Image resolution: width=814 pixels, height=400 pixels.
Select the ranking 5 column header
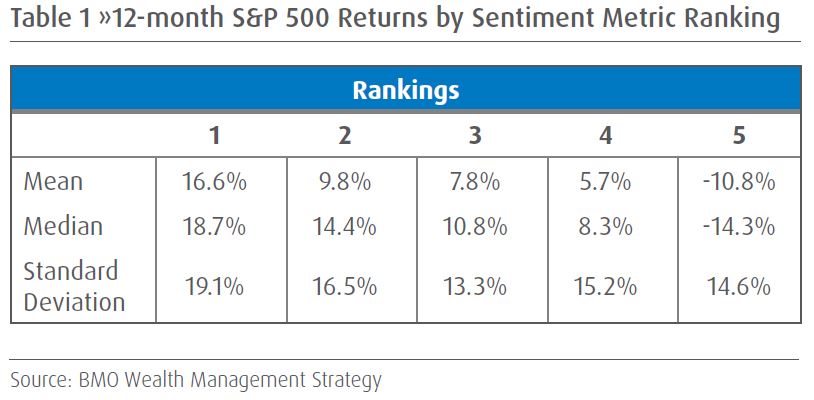pyautogui.click(x=738, y=136)
